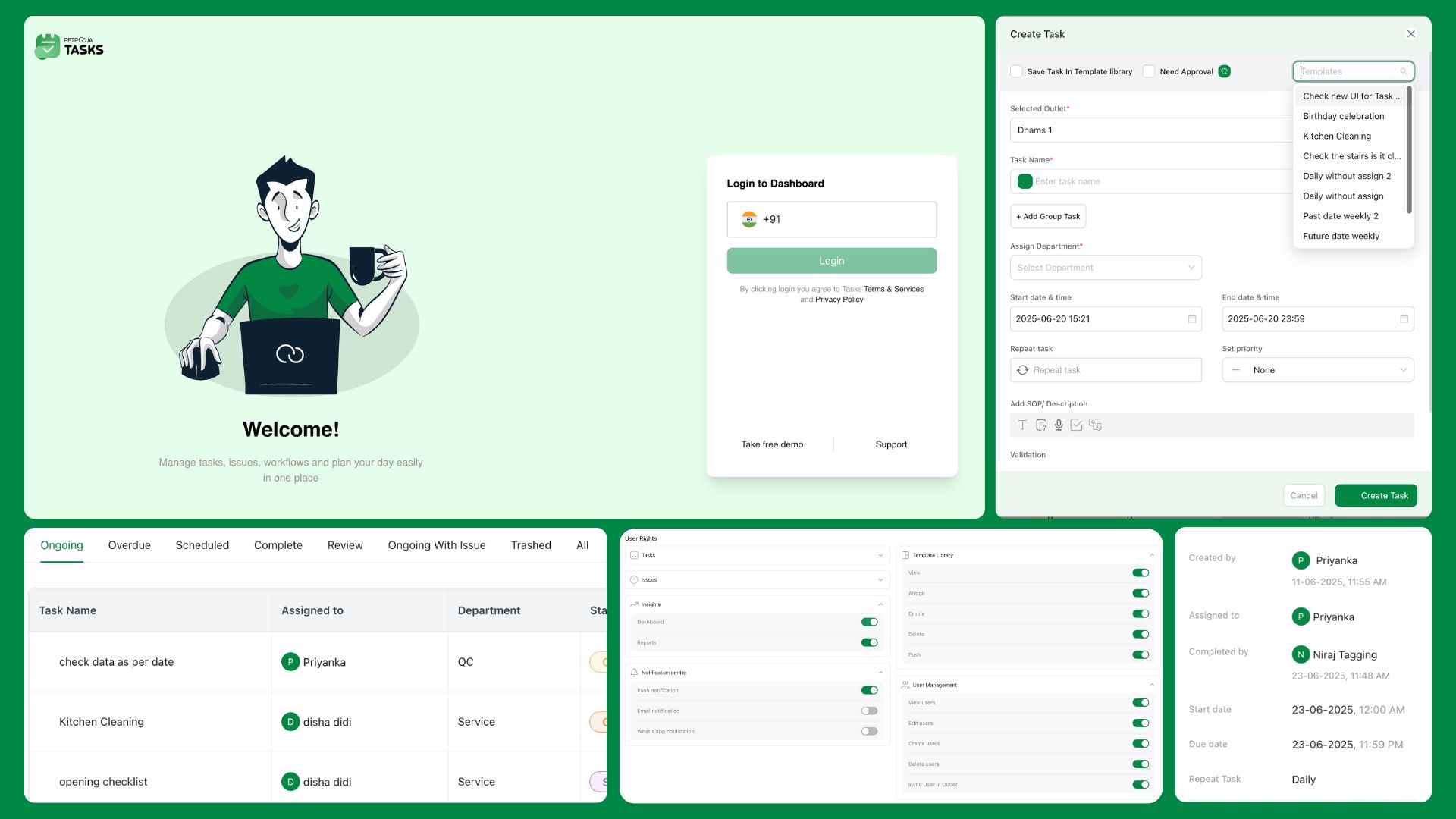Open the Set priority None dropdown
Viewport: 1456px width, 819px height.
pyautogui.click(x=1317, y=370)
